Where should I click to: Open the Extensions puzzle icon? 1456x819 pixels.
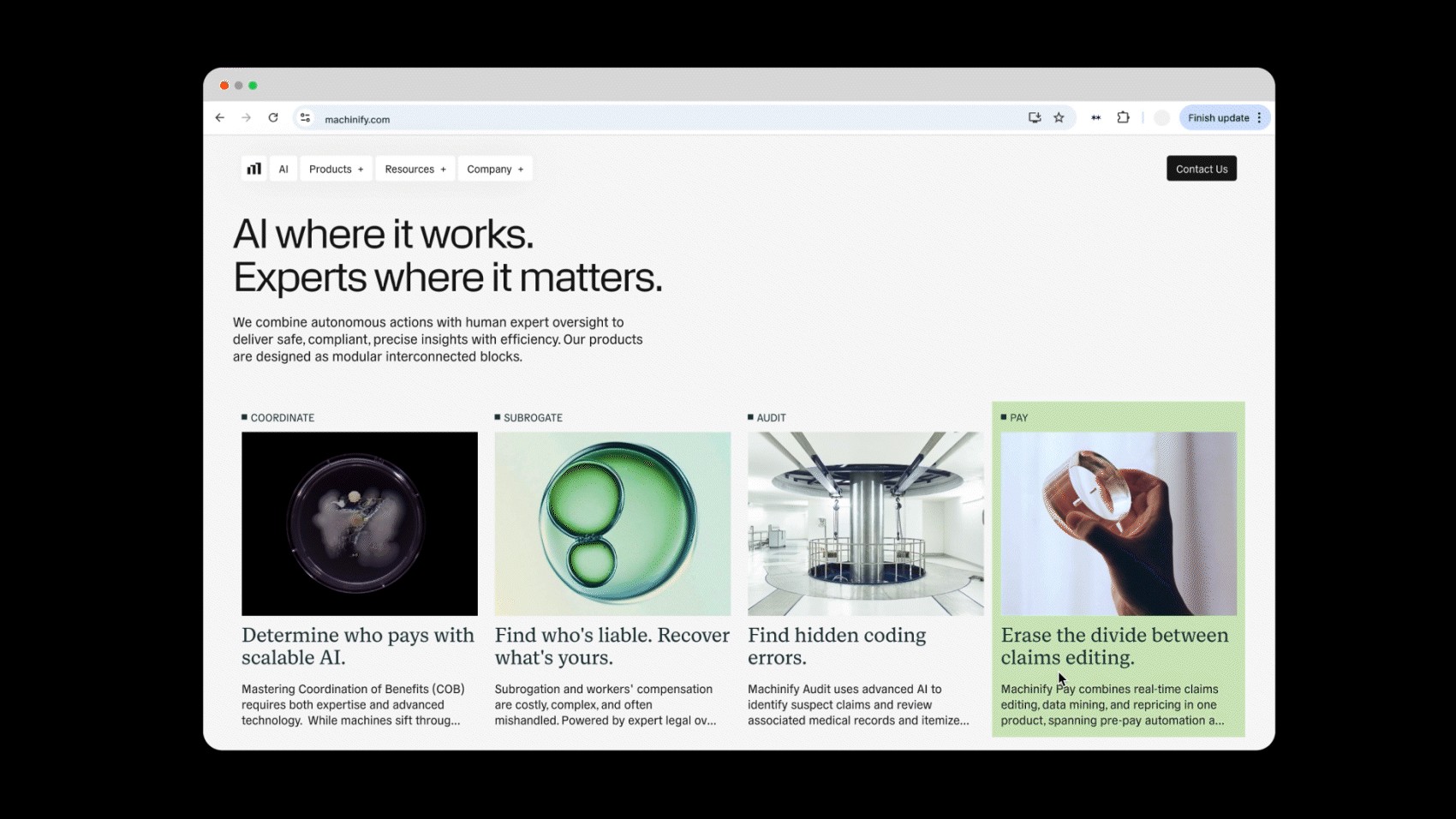1123,118
